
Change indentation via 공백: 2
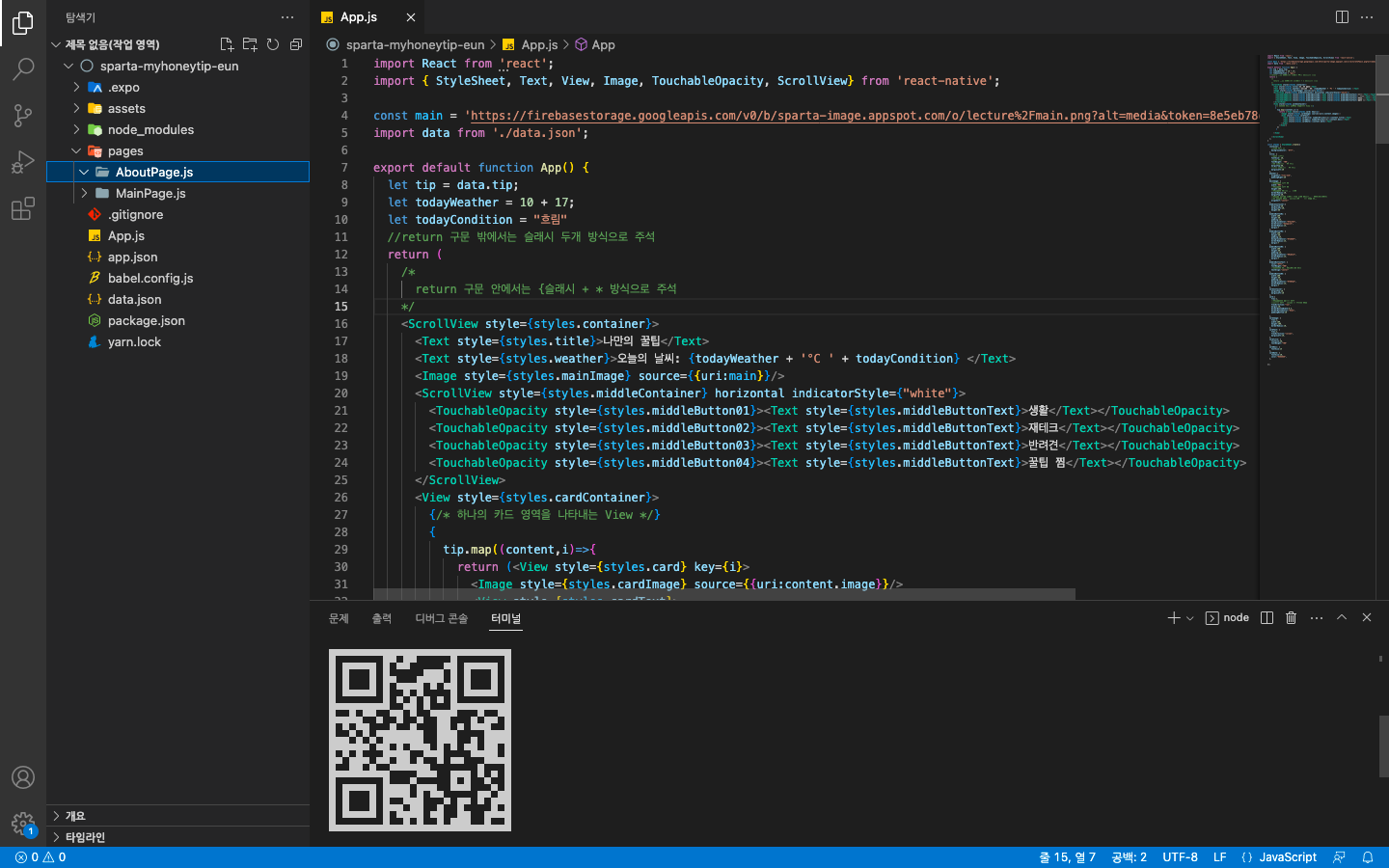(1129, 857)
